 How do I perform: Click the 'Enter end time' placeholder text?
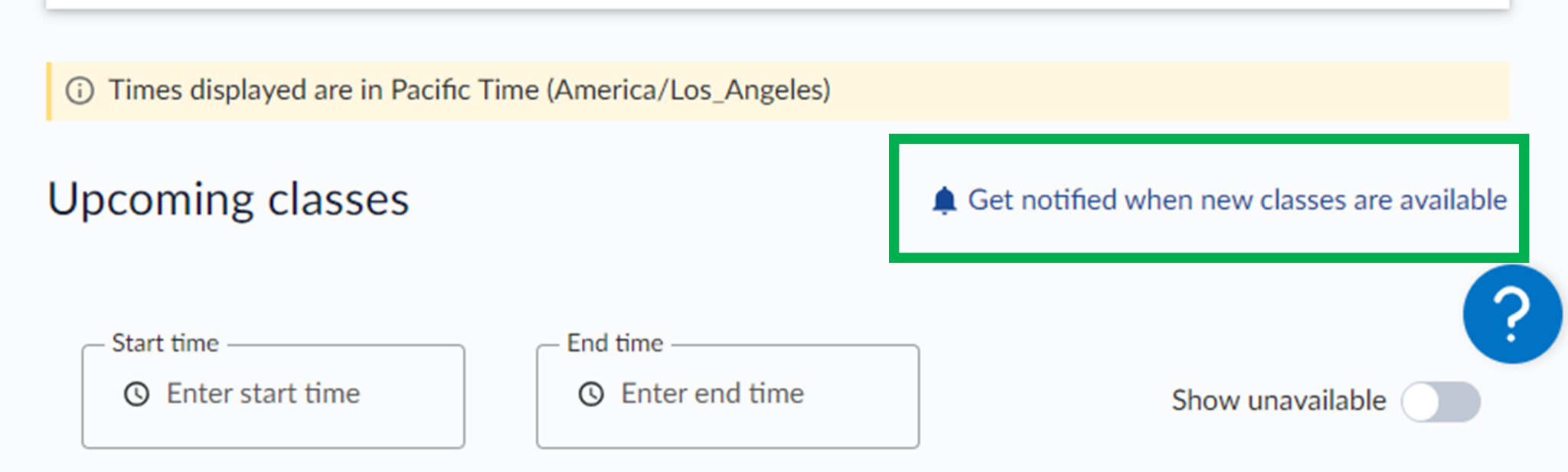click(x=712, y=394)
